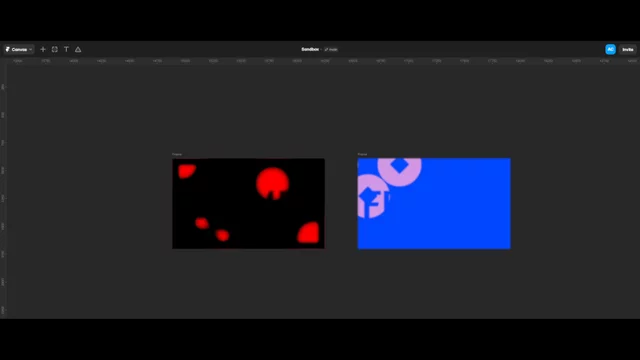The height and width of the screenshot is (360, 640).
Task: Click the horizontal ruler above the canvas
Action: click(x=320, y=61)
